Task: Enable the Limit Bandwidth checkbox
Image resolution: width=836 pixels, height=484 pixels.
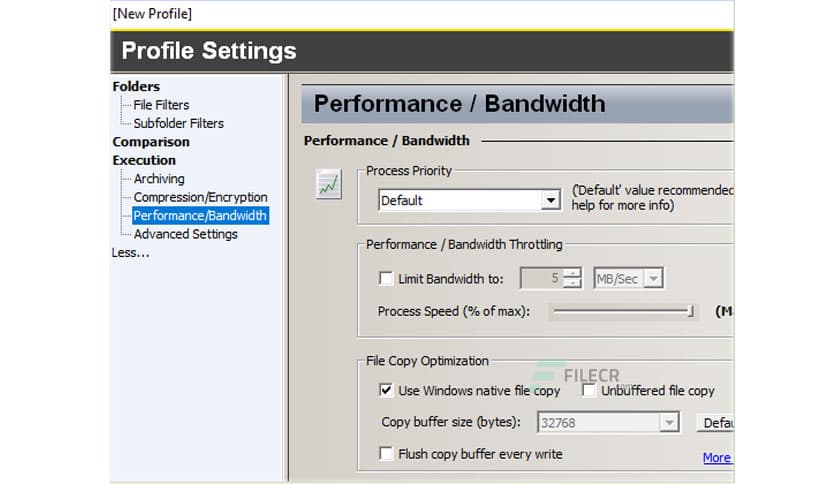Action: [x=386, y=279]
